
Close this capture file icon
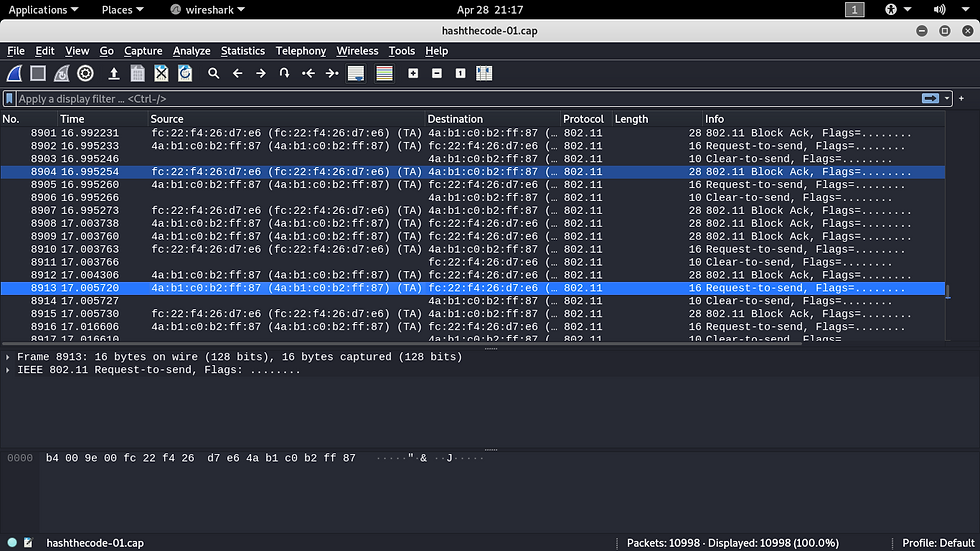click(x=161, y=74)
